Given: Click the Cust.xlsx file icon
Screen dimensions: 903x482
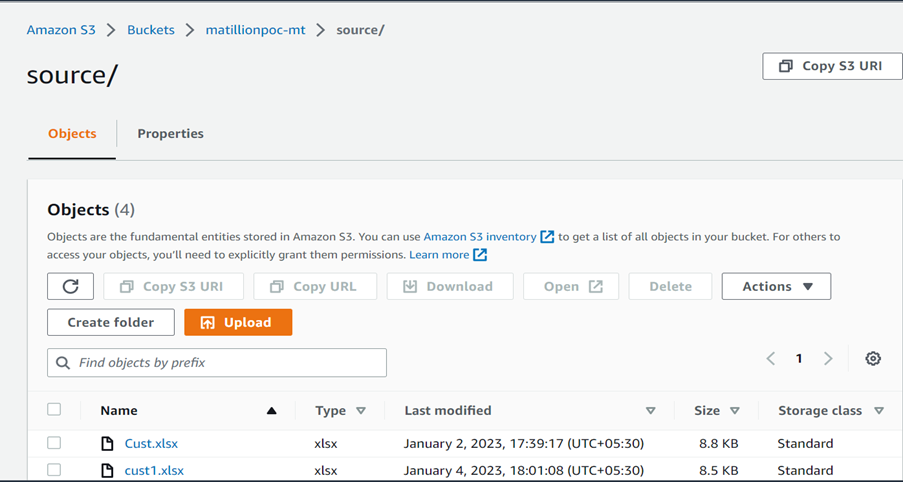Looking at the screenshot, I should click(108, 443).
